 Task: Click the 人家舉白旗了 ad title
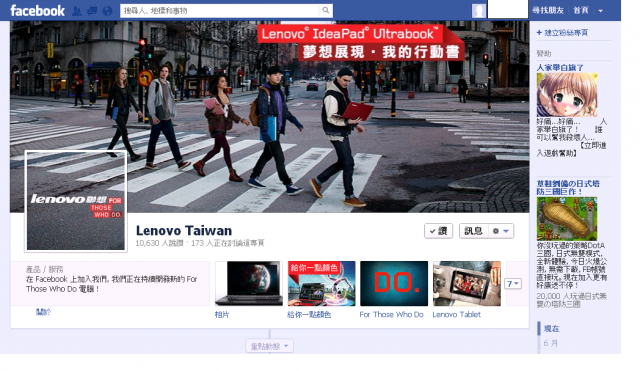560,68
